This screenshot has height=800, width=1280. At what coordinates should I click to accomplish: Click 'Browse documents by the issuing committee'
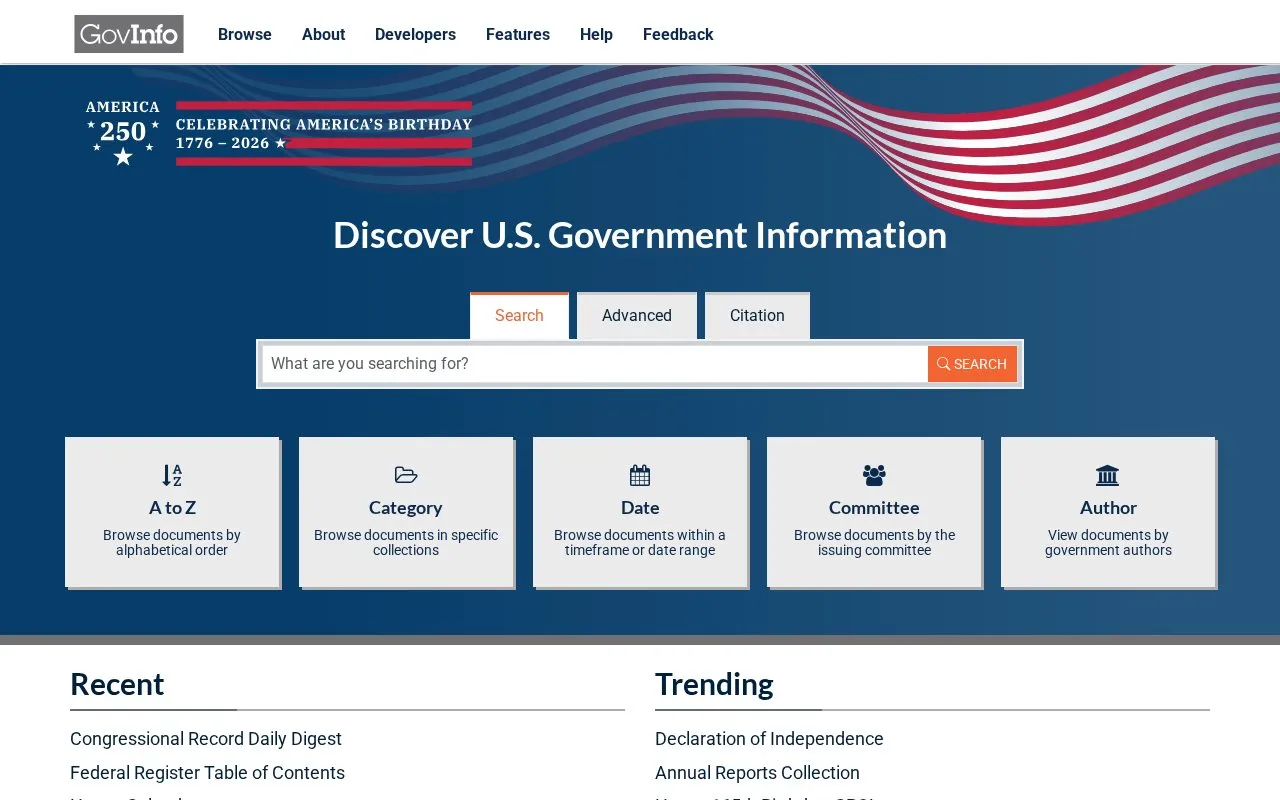874,543
